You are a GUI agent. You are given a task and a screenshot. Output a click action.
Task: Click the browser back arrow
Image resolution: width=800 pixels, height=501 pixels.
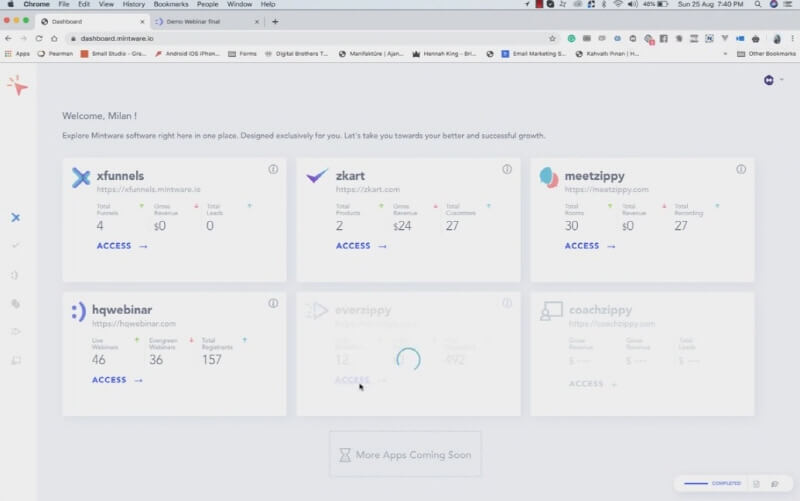click(x=8, y=38)
